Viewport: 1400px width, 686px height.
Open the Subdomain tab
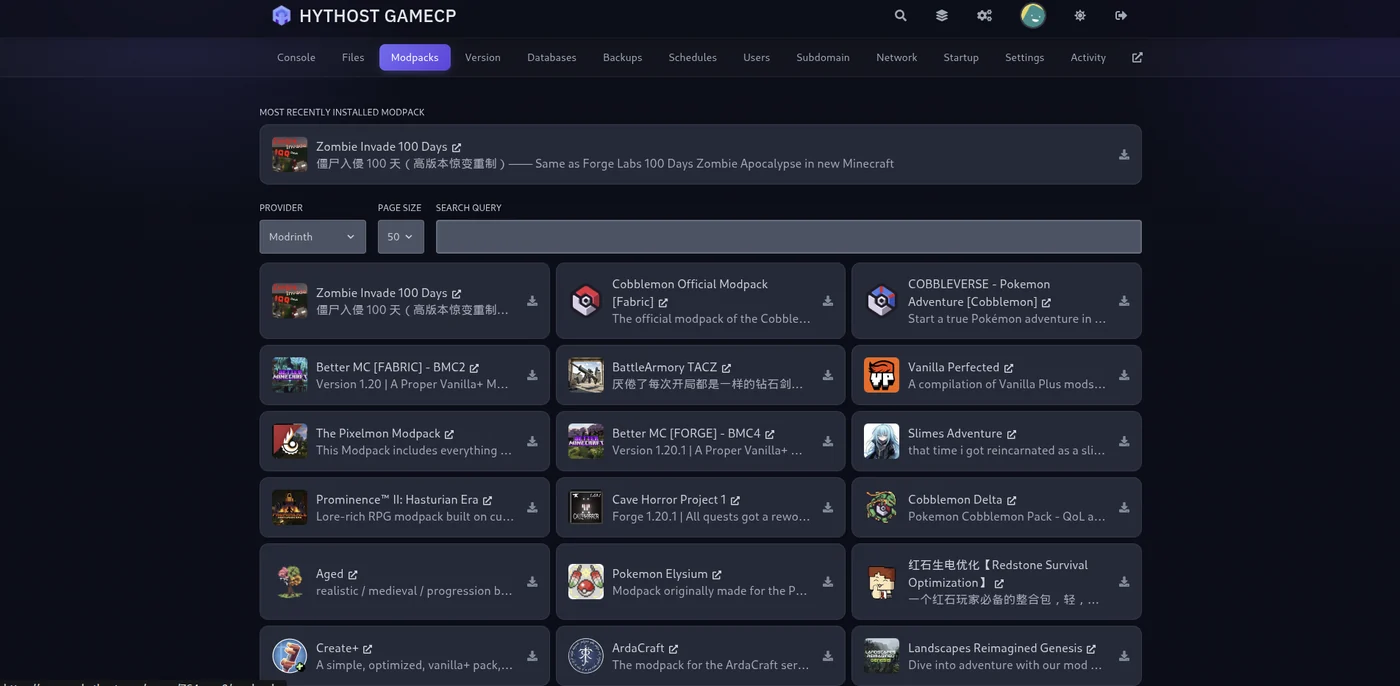[x=823, y=58]
